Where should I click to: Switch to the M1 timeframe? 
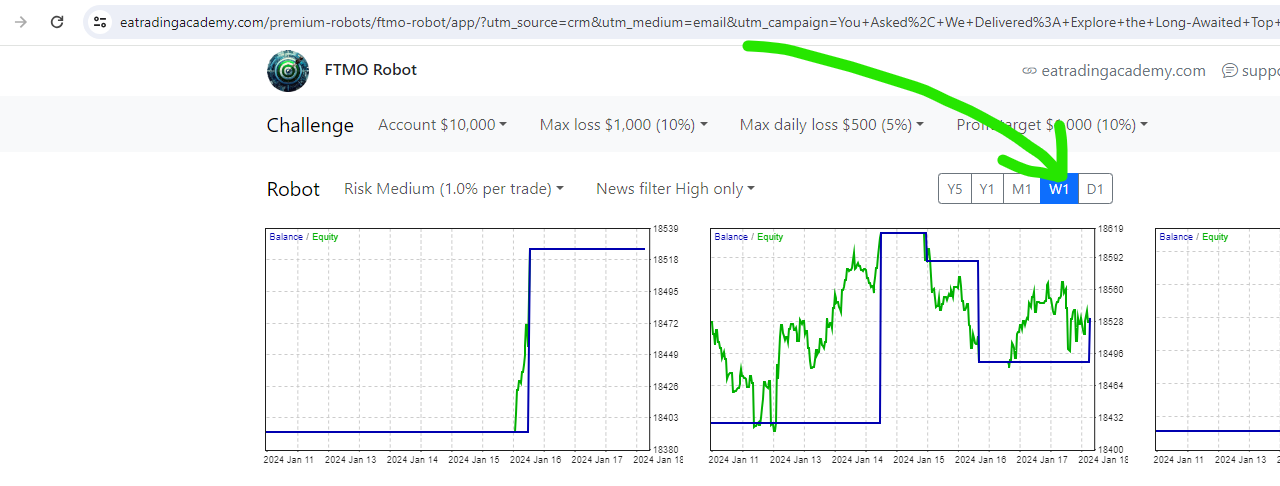point(1022,188)
